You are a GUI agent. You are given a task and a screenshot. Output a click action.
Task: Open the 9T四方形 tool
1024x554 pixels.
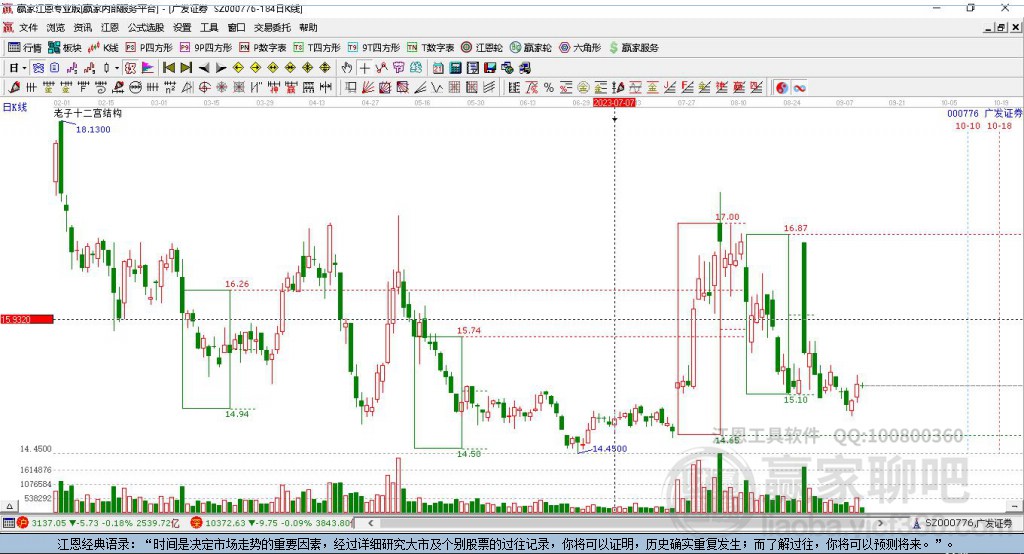coord(374,48)
